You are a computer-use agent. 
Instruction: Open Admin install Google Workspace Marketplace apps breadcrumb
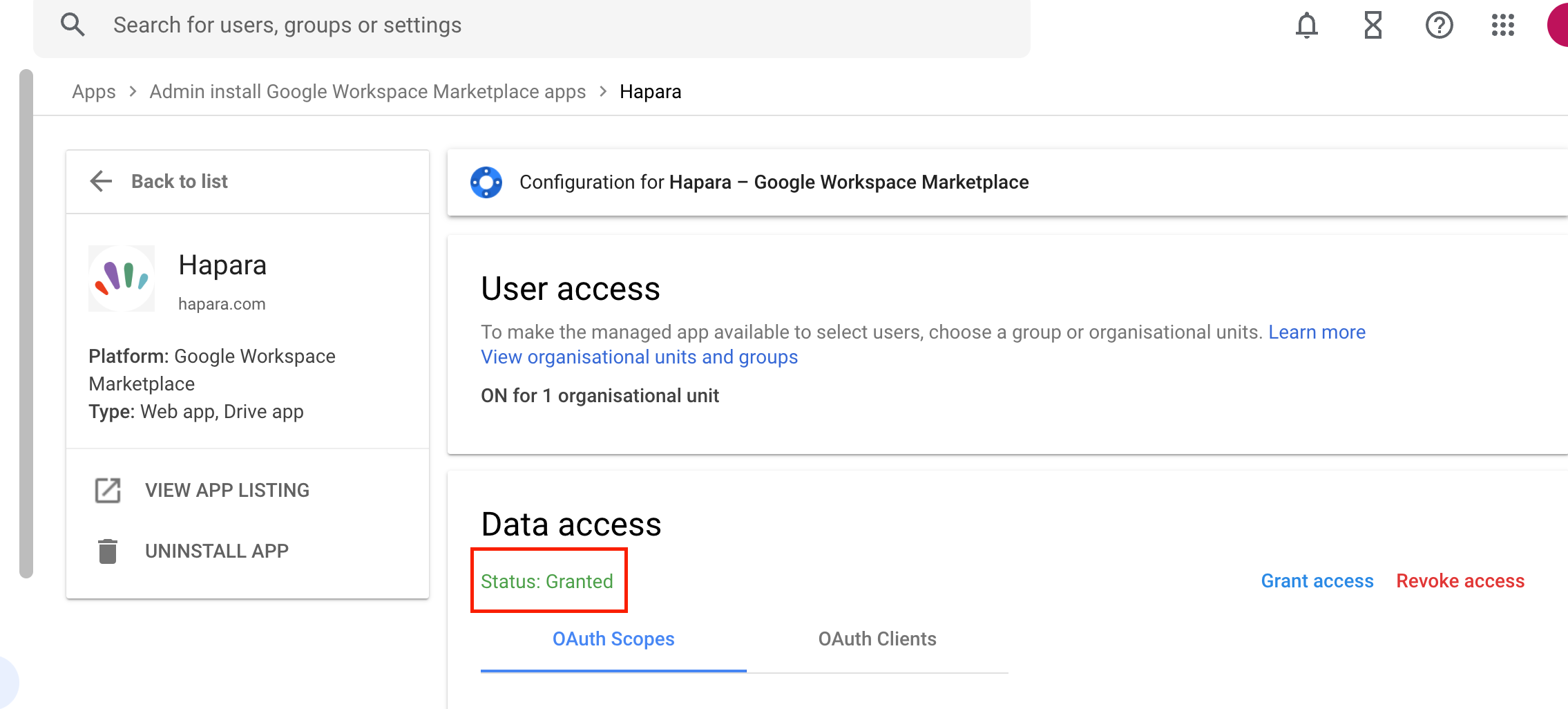click(367, 91)
